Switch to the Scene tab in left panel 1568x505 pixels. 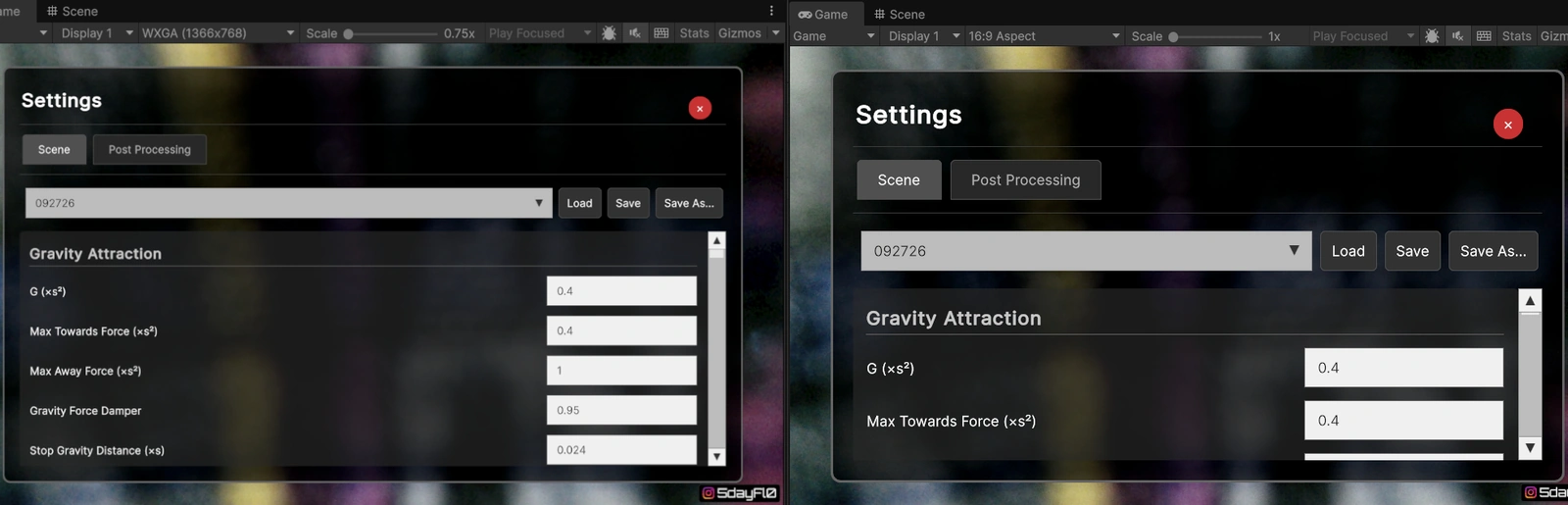click(73, 12)
